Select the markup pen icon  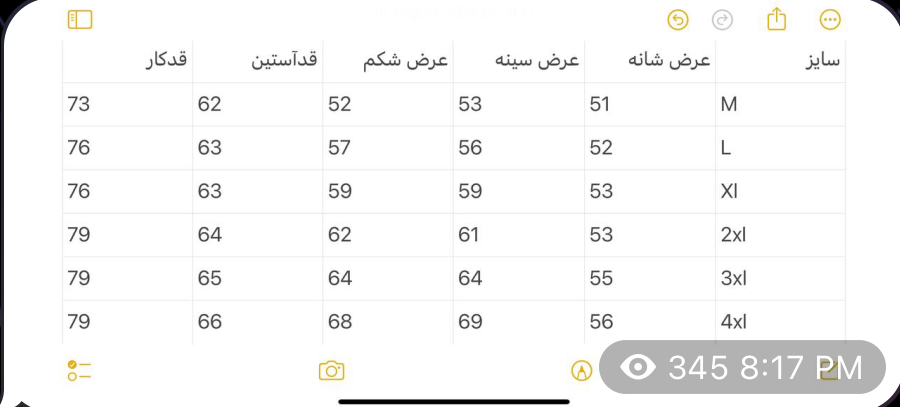[x=581, y=371]
